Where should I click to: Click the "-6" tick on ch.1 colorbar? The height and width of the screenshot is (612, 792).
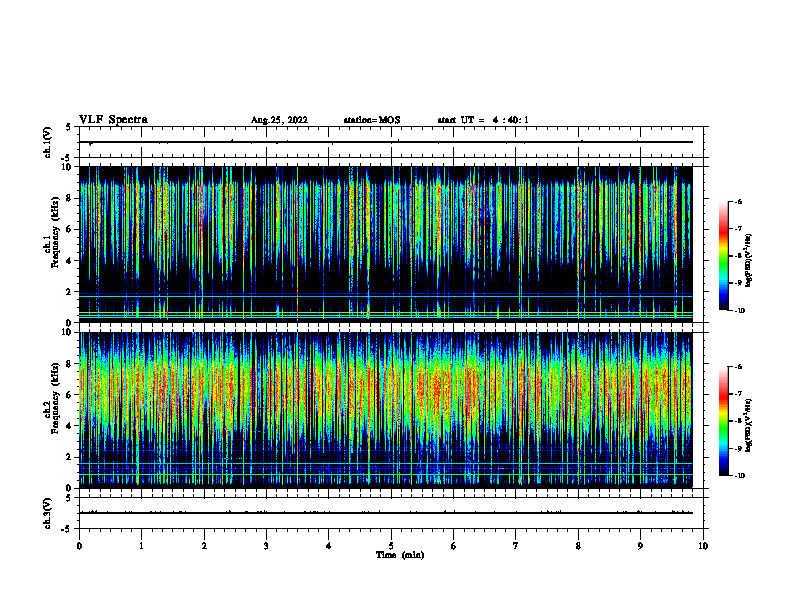[x=738, y=202]
